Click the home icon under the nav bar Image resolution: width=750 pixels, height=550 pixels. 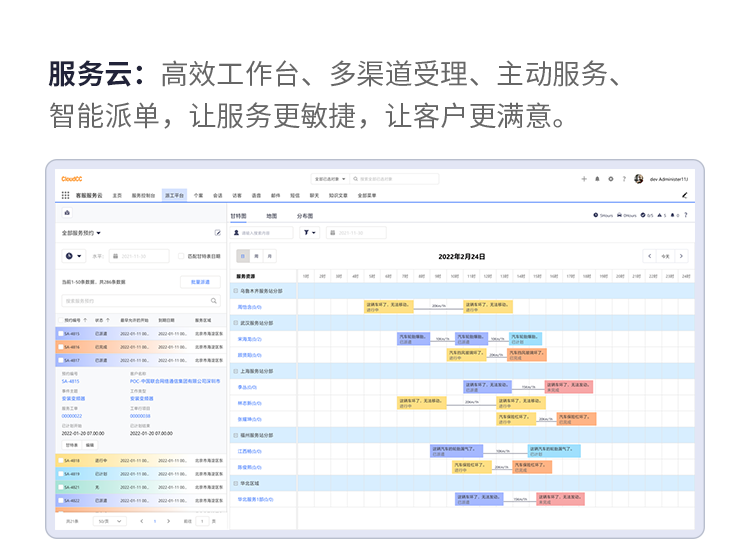[67, 212]
